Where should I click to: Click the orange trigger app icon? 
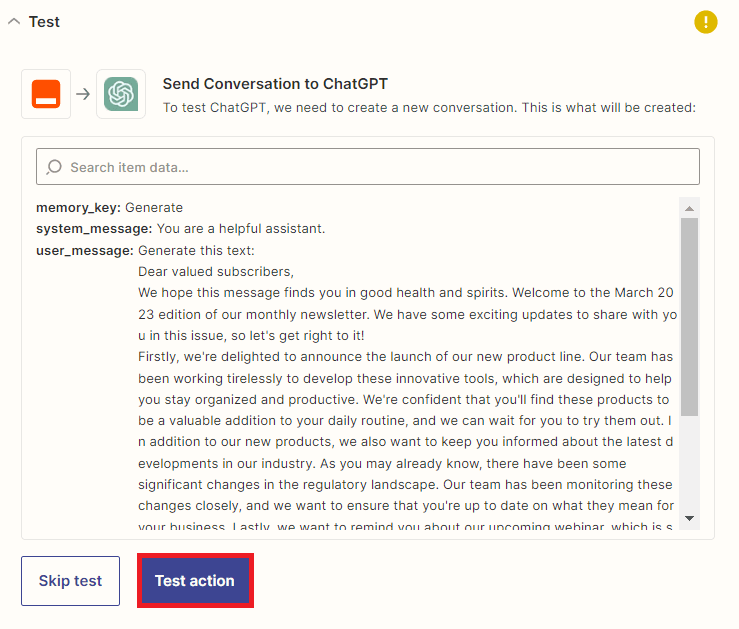(46, 94)
